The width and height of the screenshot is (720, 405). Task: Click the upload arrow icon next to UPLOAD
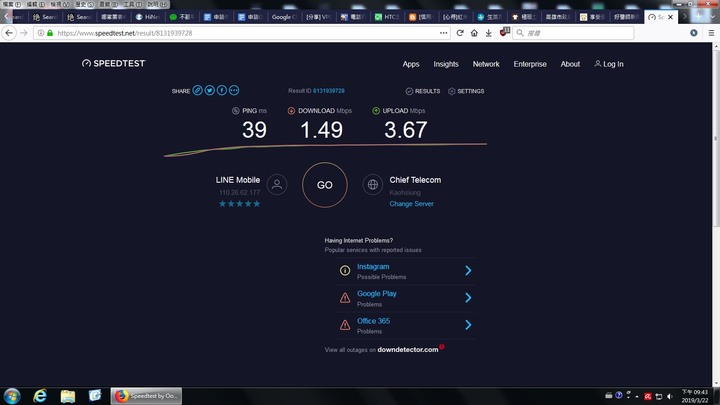point(376,111)
